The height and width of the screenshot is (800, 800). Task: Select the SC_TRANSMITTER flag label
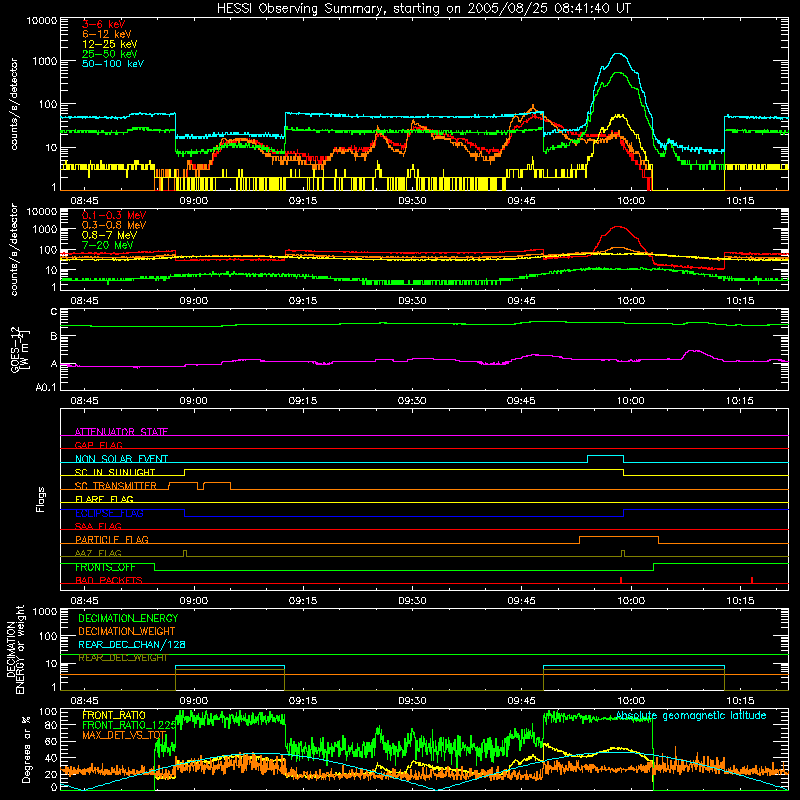(115, 485)
